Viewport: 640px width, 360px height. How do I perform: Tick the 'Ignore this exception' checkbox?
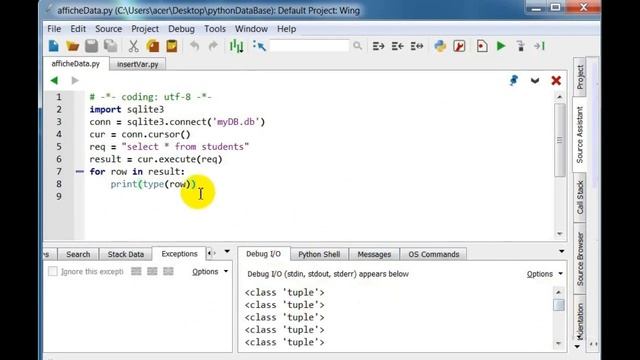click(53, 271)
